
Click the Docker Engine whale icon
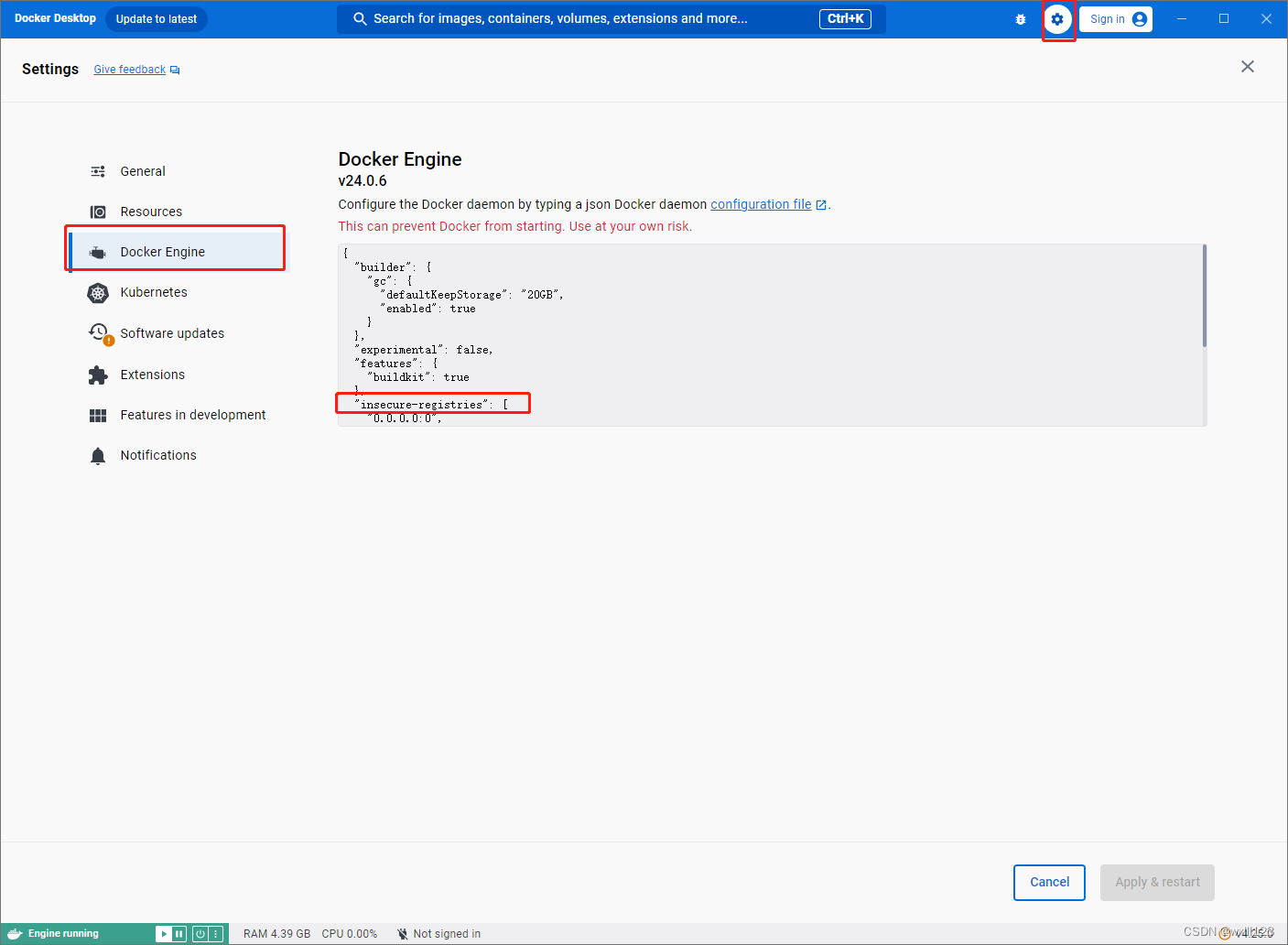click(x=98, y=253)
